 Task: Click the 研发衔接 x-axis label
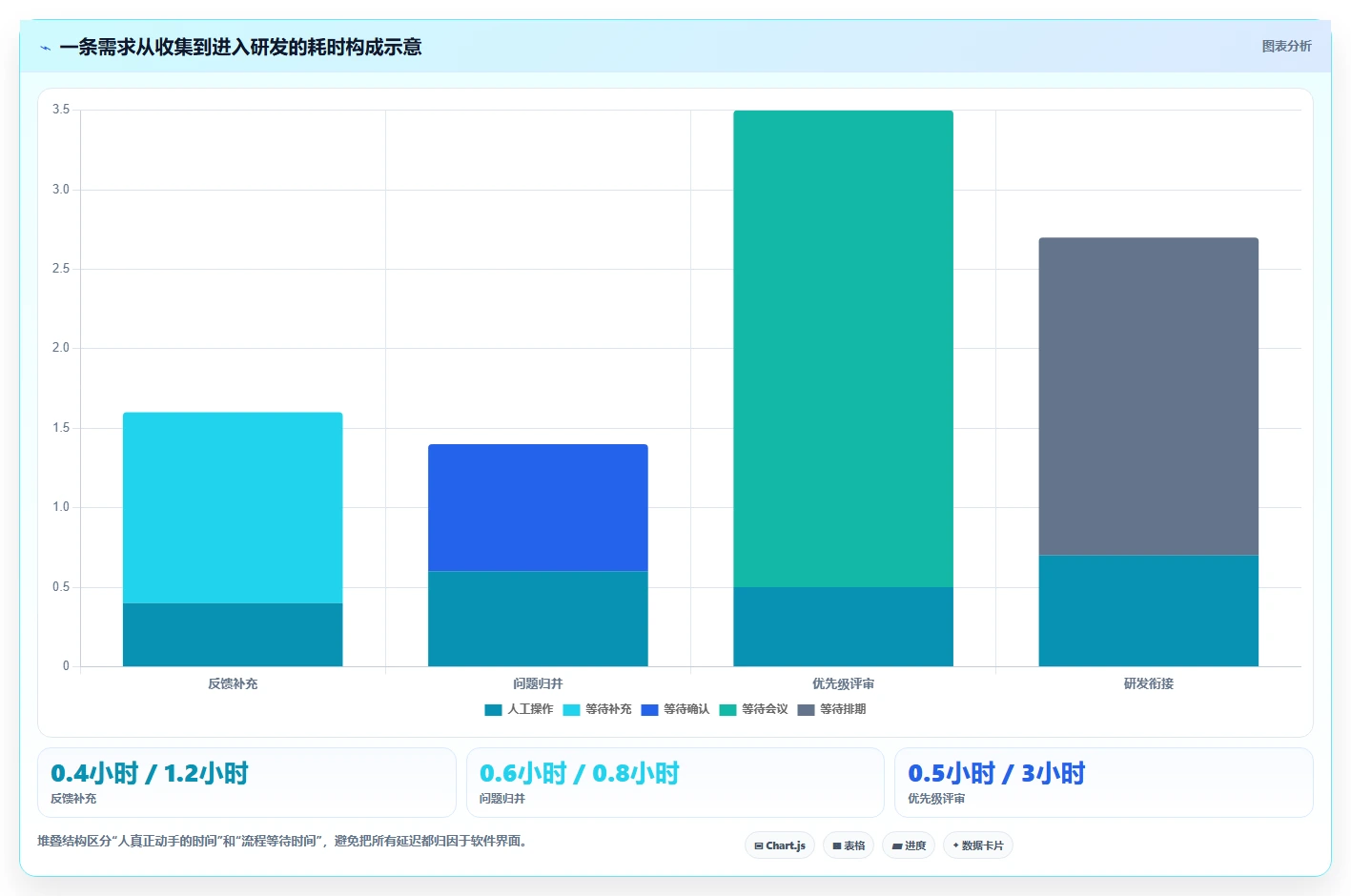[1148, 683]
